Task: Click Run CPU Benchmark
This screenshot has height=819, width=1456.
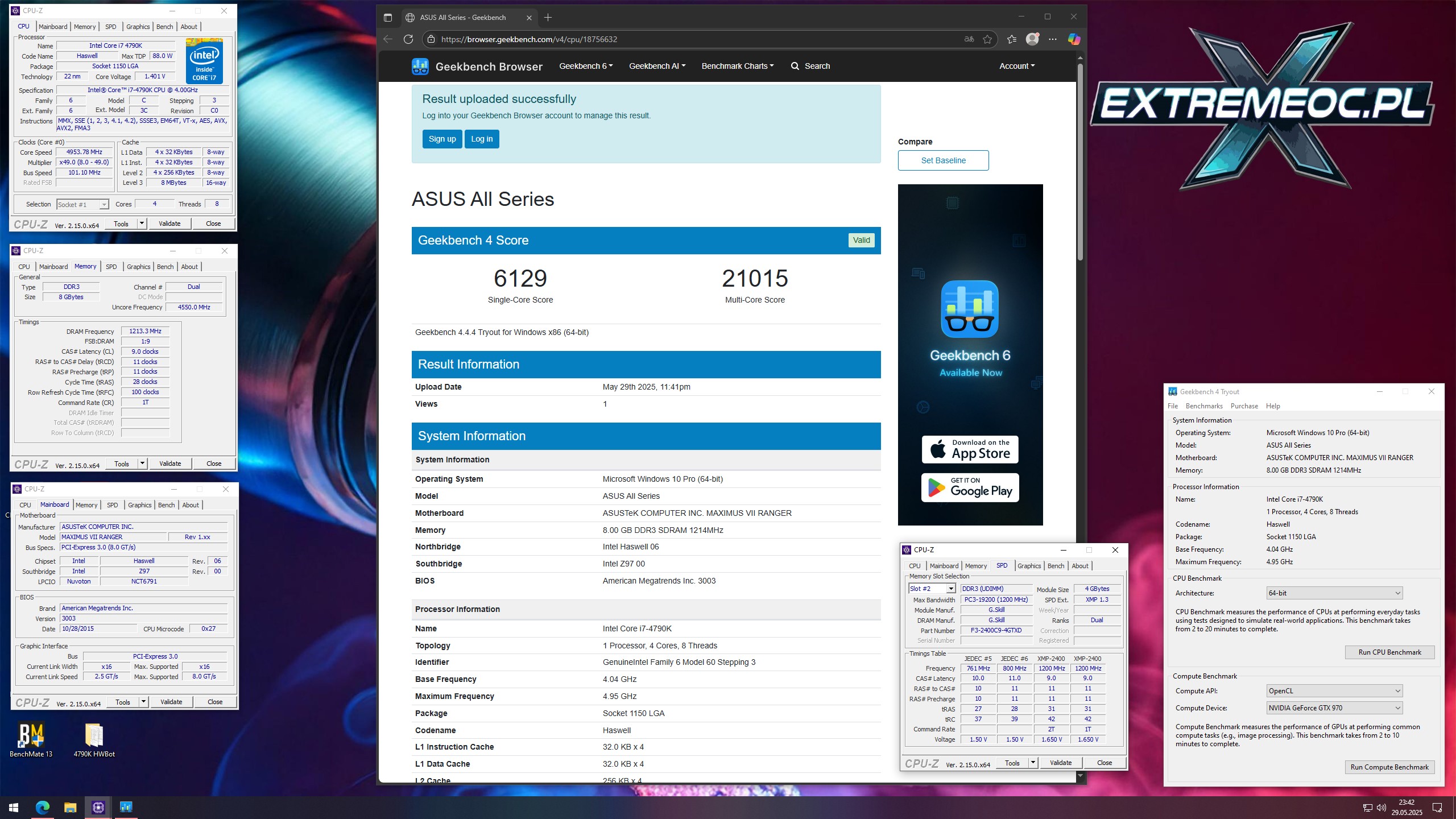Action: point(1389,652)
